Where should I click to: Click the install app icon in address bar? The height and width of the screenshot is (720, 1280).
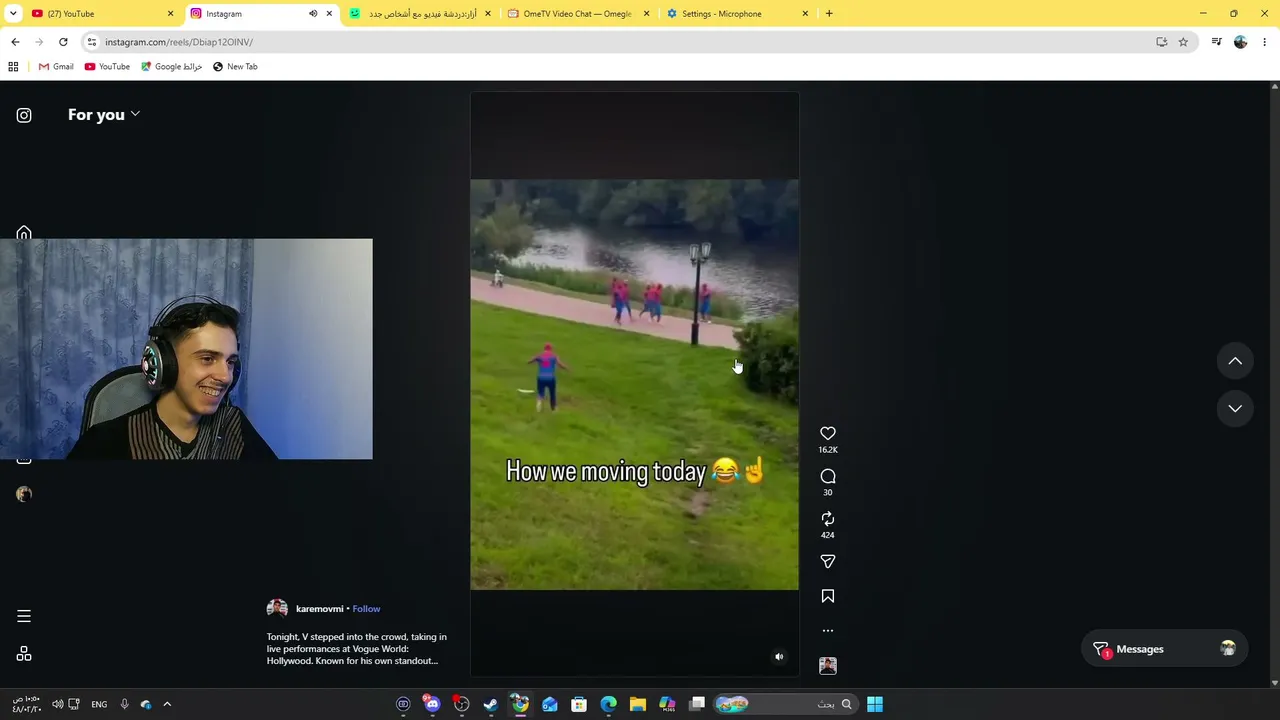point(1161,42)
